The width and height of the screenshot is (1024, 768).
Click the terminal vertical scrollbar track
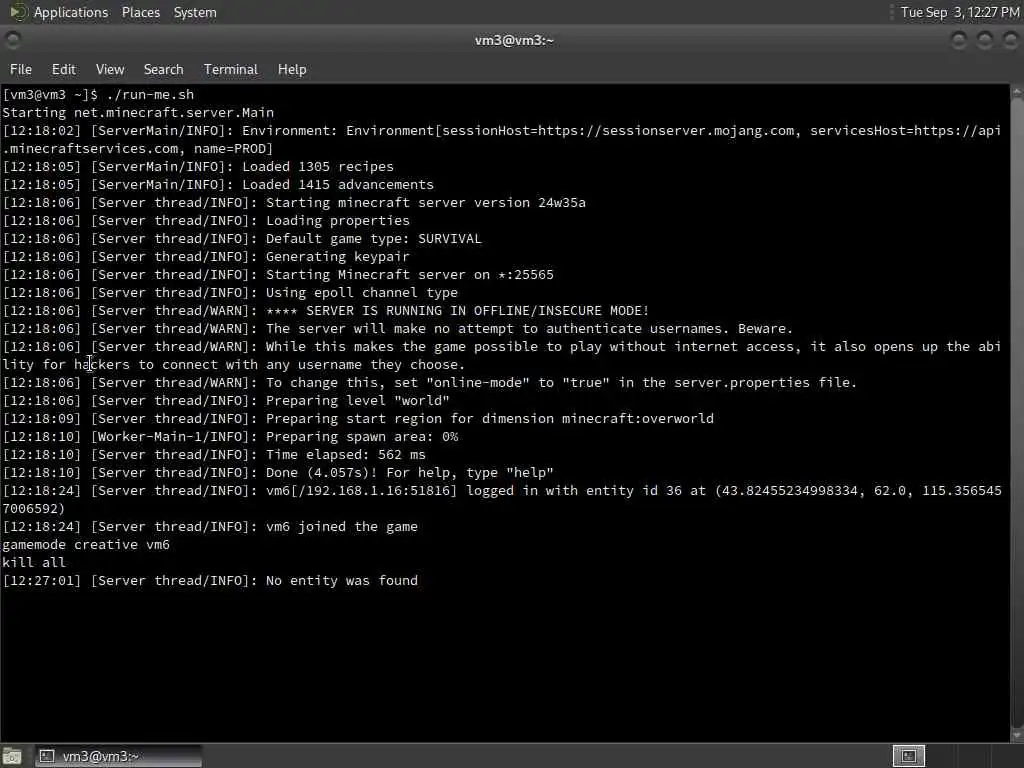[1017, 413]
